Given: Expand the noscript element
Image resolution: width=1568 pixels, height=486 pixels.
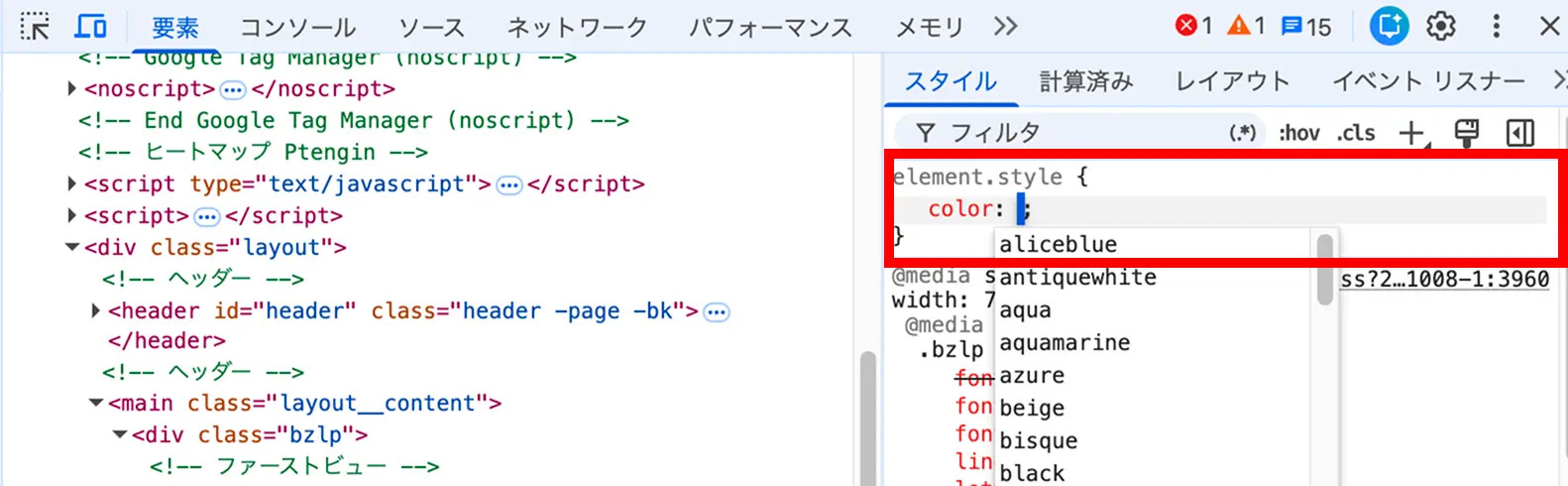Looking at the screenshot, I should pos(71,89).
